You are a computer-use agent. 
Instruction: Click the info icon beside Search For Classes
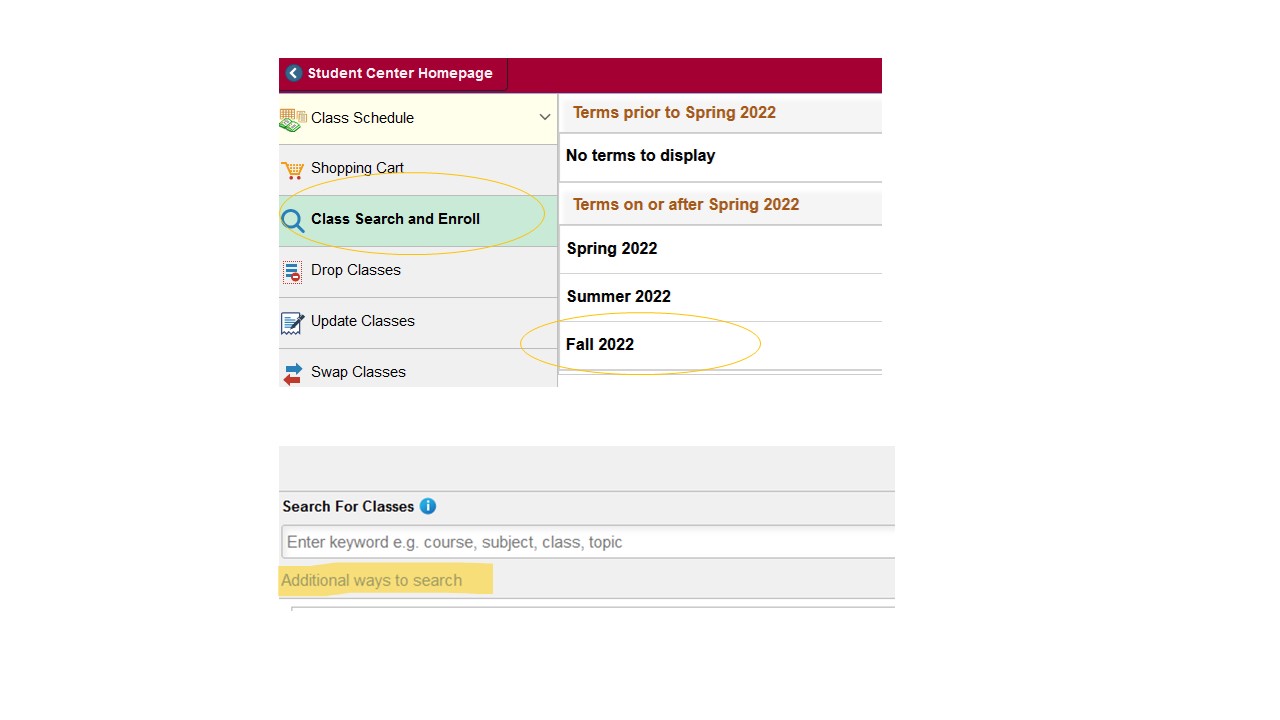pyautogui.click(x=428, y=506)
